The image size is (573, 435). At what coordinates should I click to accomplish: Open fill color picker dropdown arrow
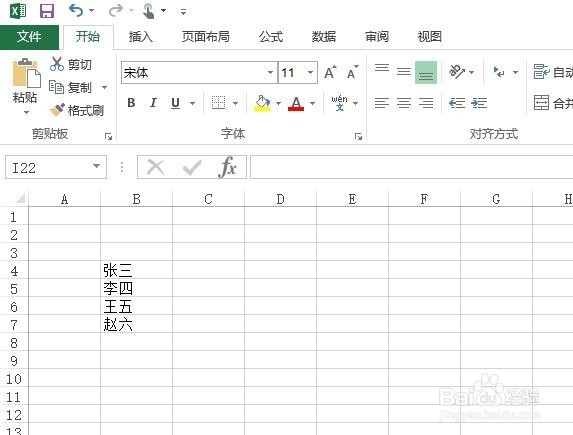(x=278, y=103)
